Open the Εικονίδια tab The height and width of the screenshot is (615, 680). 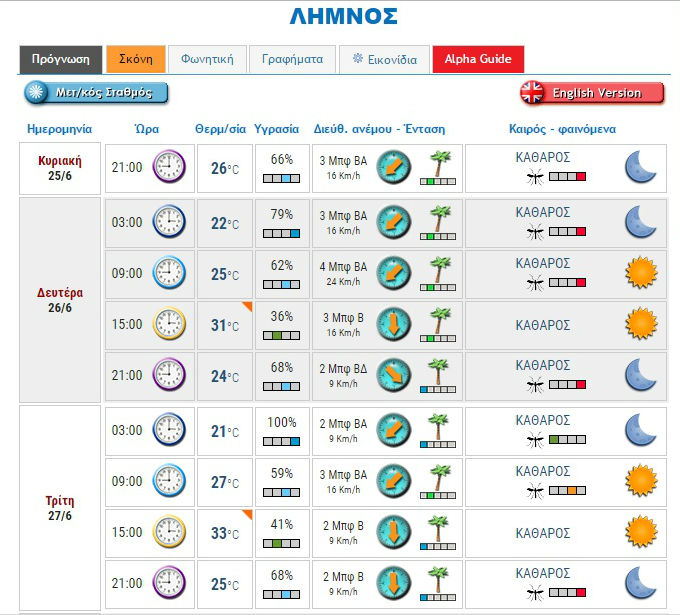pos(385,59)
